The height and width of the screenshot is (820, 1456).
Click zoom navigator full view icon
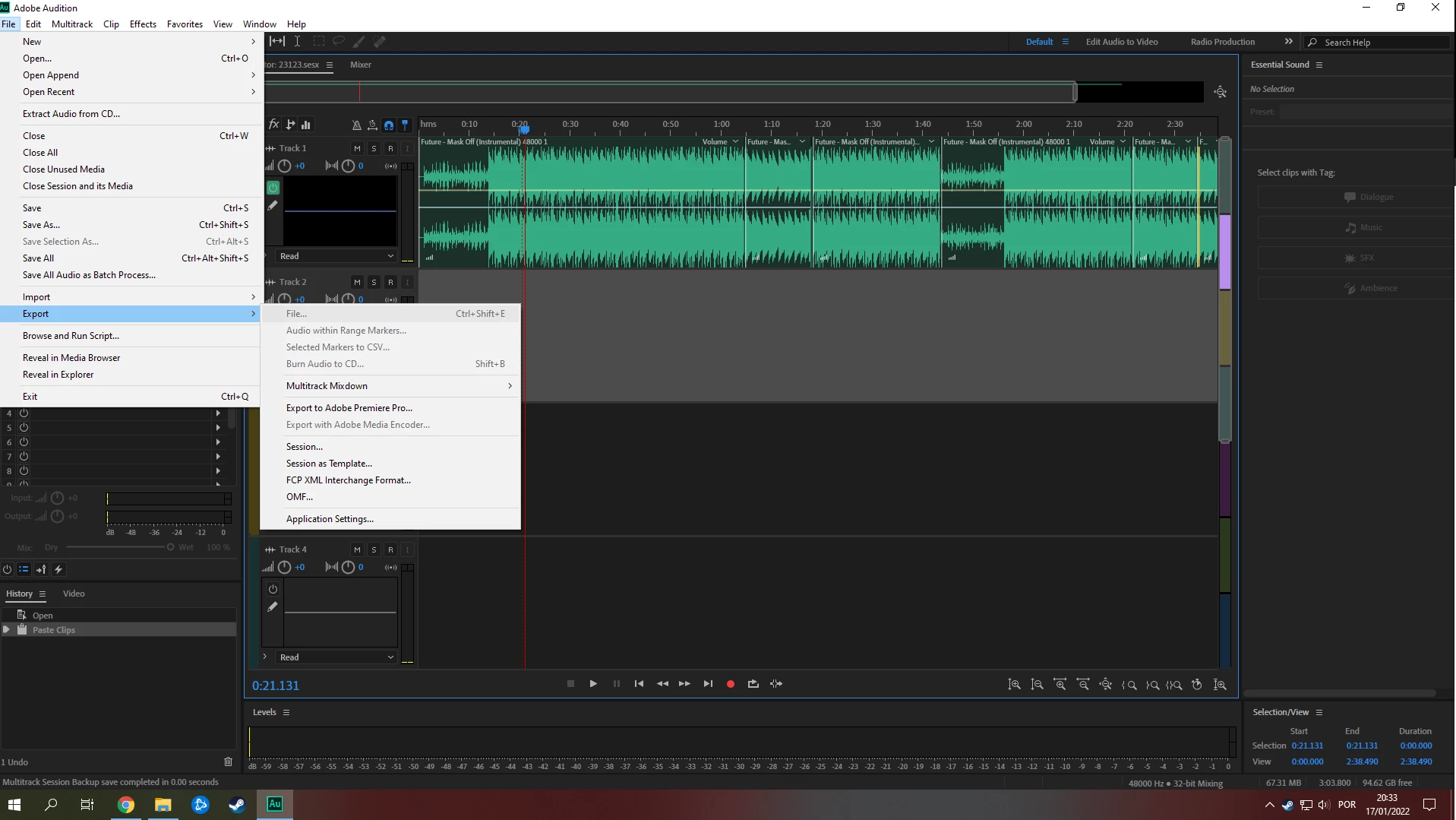click(1221, 92)
